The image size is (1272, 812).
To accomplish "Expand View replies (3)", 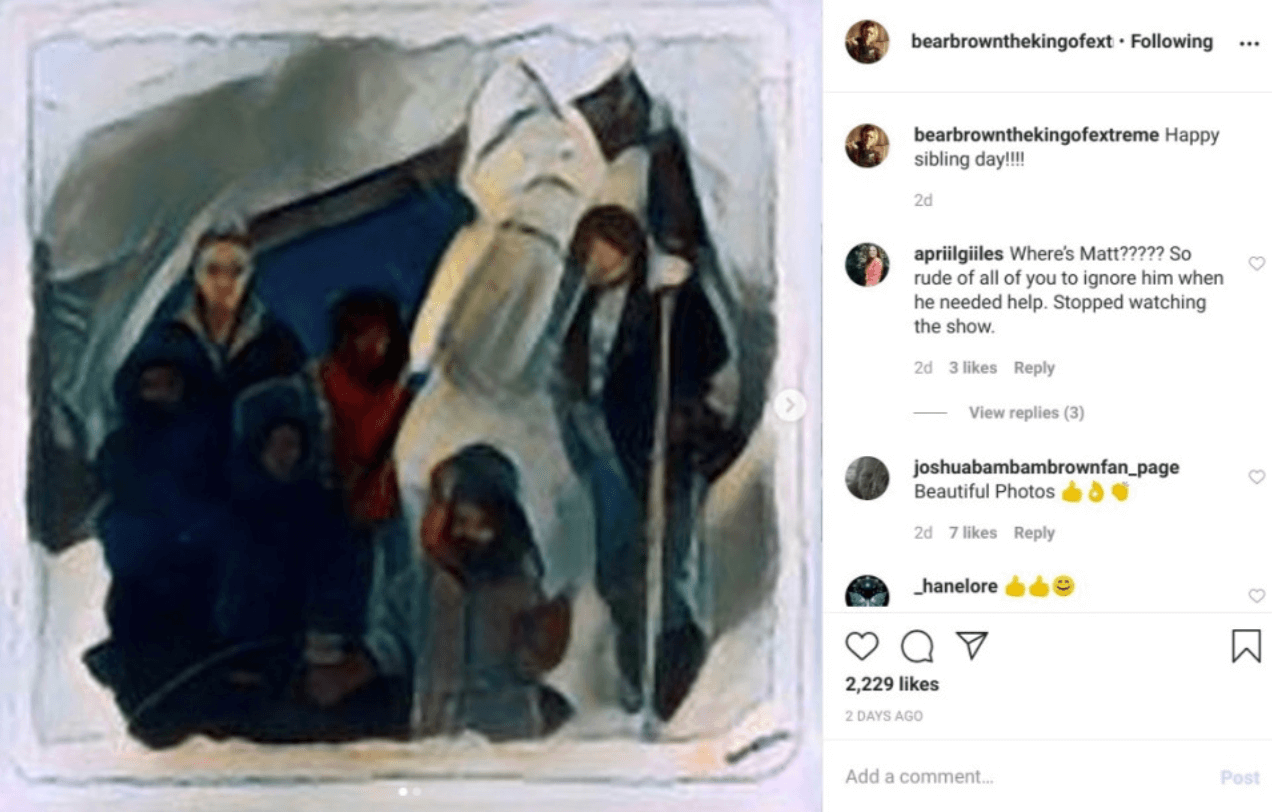I will pyautogui.click(x=1026, y=412).
